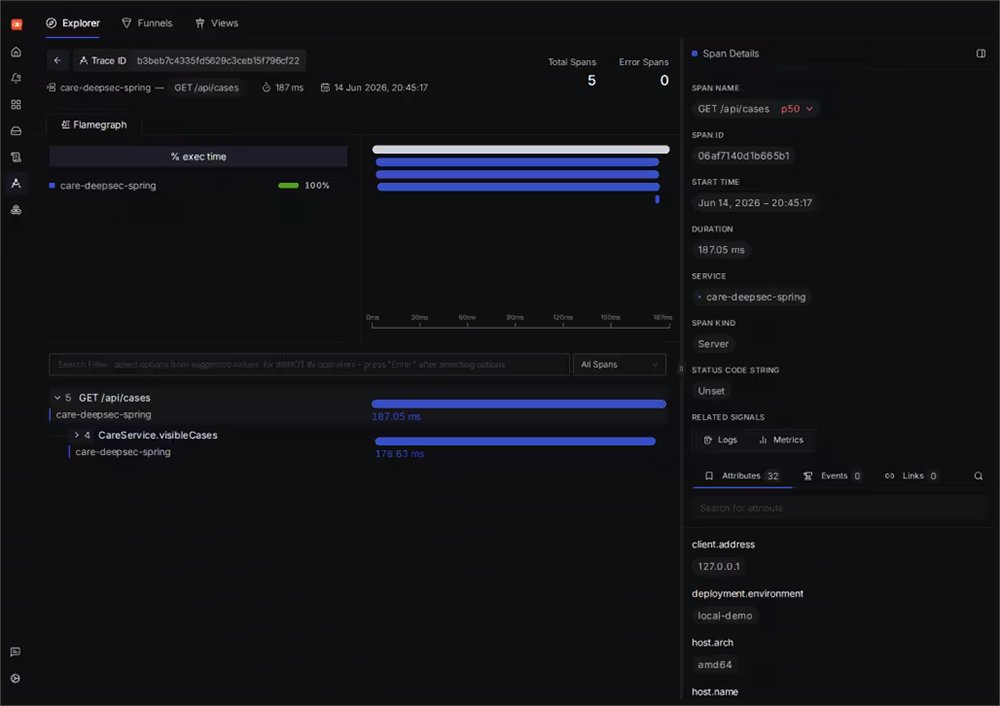The height and width of the screenshot is (706, 1000).
Task: Click the small last flamegraph span marker
Action: 657,199
